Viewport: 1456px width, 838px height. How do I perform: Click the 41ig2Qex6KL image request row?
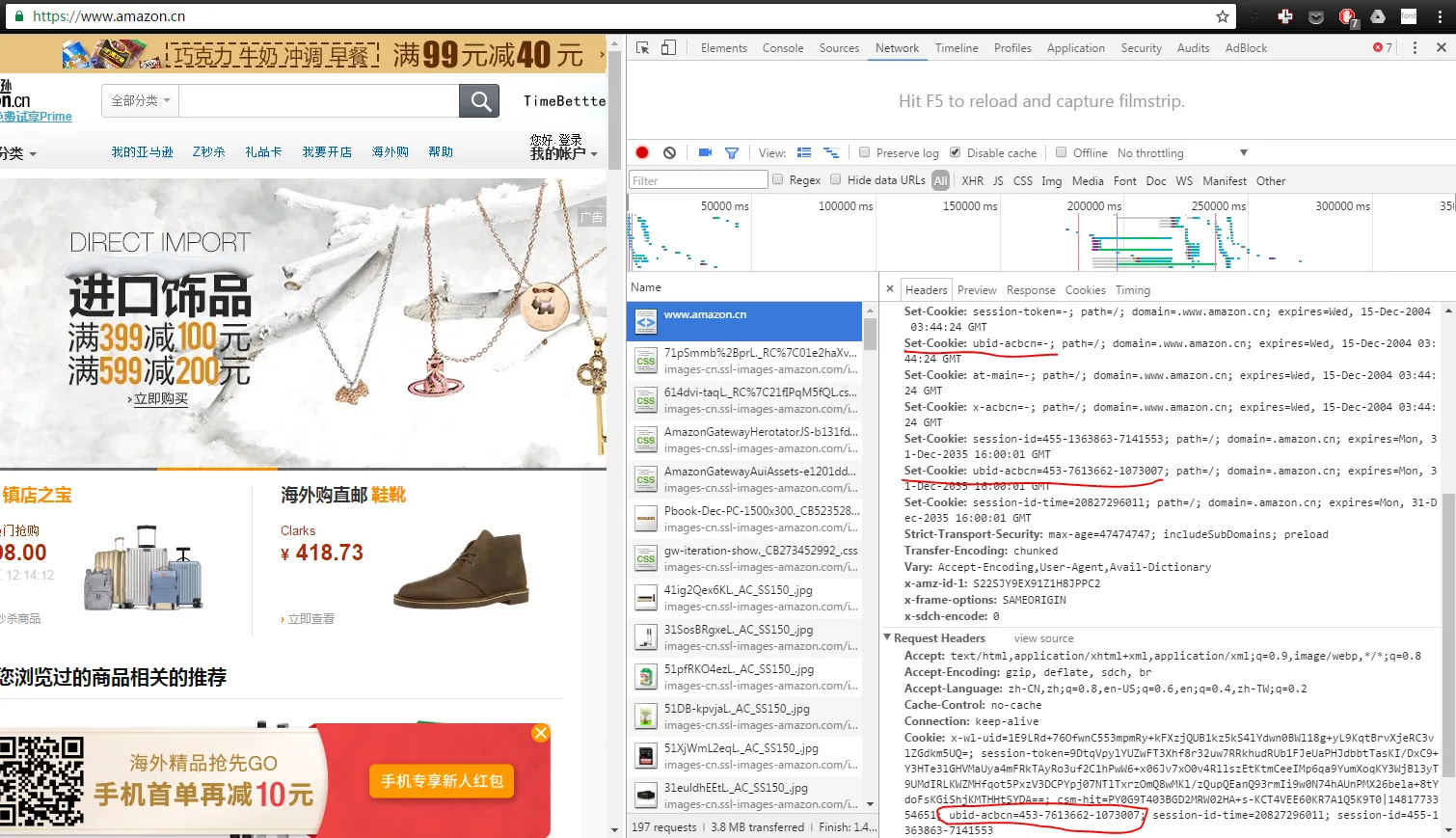(x=744, y=598)
